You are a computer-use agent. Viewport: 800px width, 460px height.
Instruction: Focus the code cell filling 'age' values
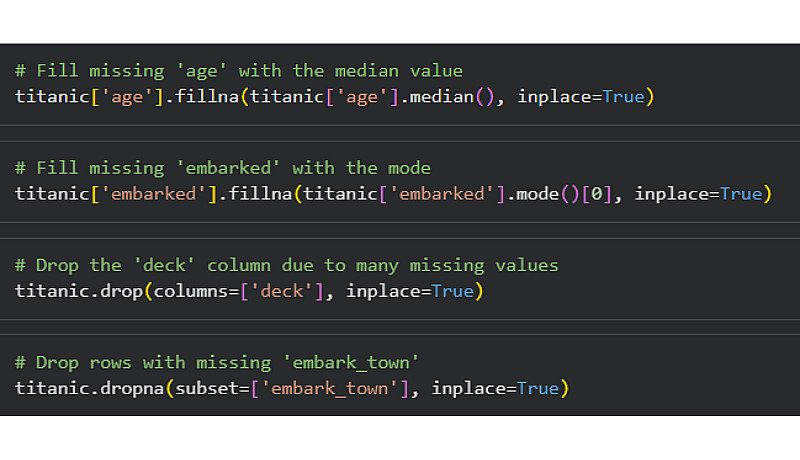pyautogui.click(x=700, y=84)
